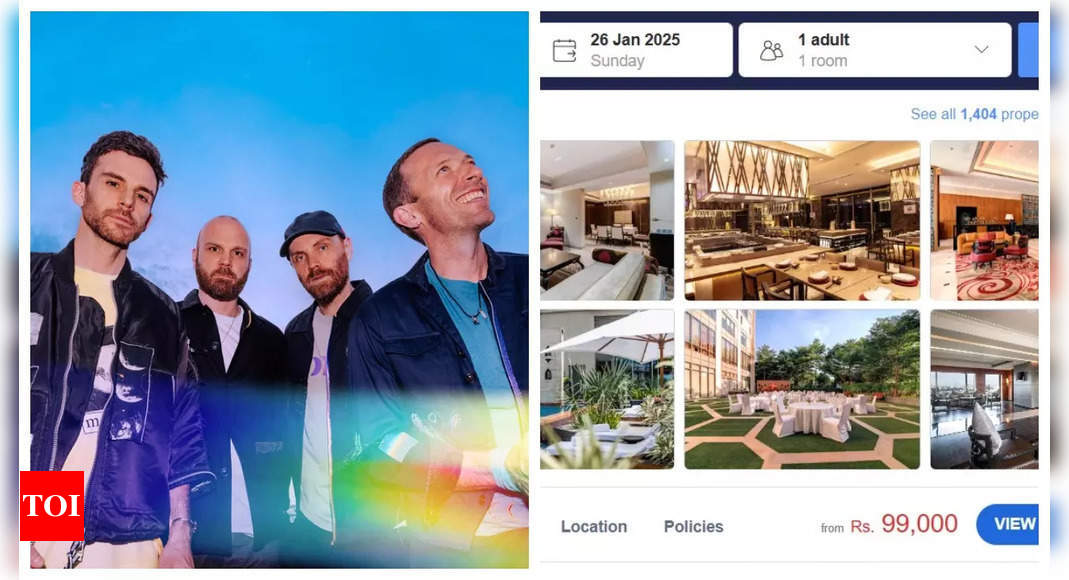Click the guests people icon

[x=771, y=50]
